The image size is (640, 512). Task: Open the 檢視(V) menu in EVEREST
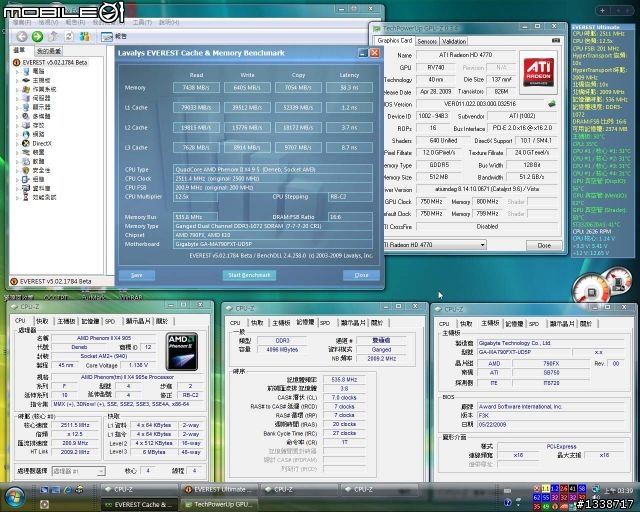click(48, 22)
